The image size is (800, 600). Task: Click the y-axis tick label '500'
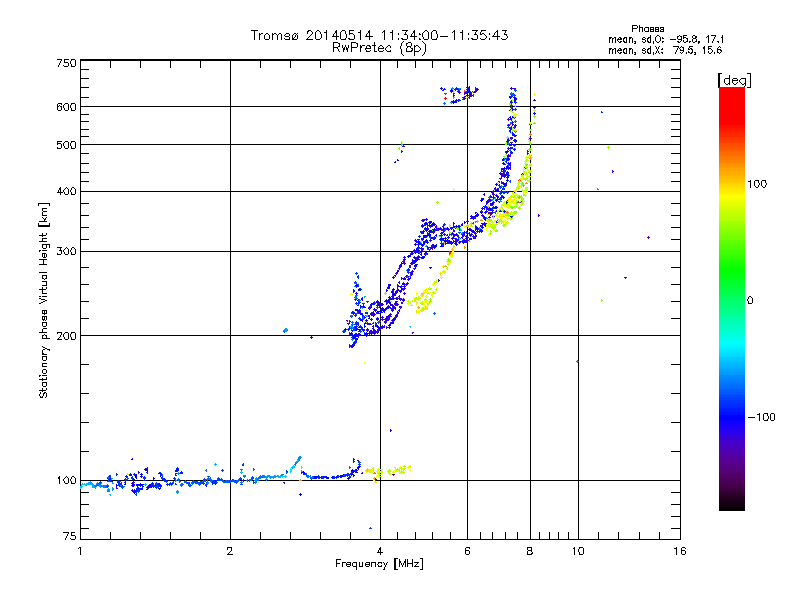point(66,145)
